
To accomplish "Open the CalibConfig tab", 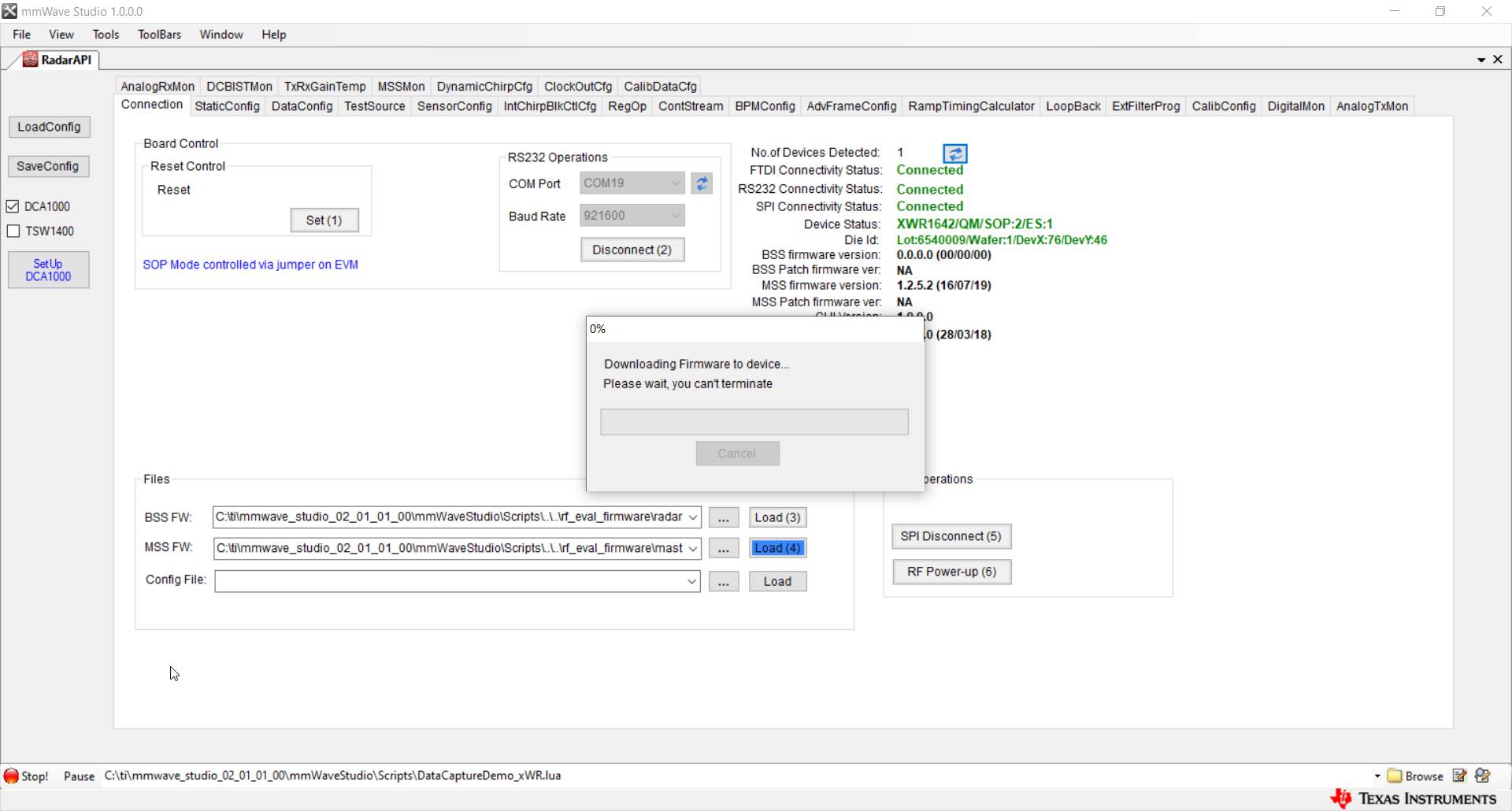I will click(1224, 106).
